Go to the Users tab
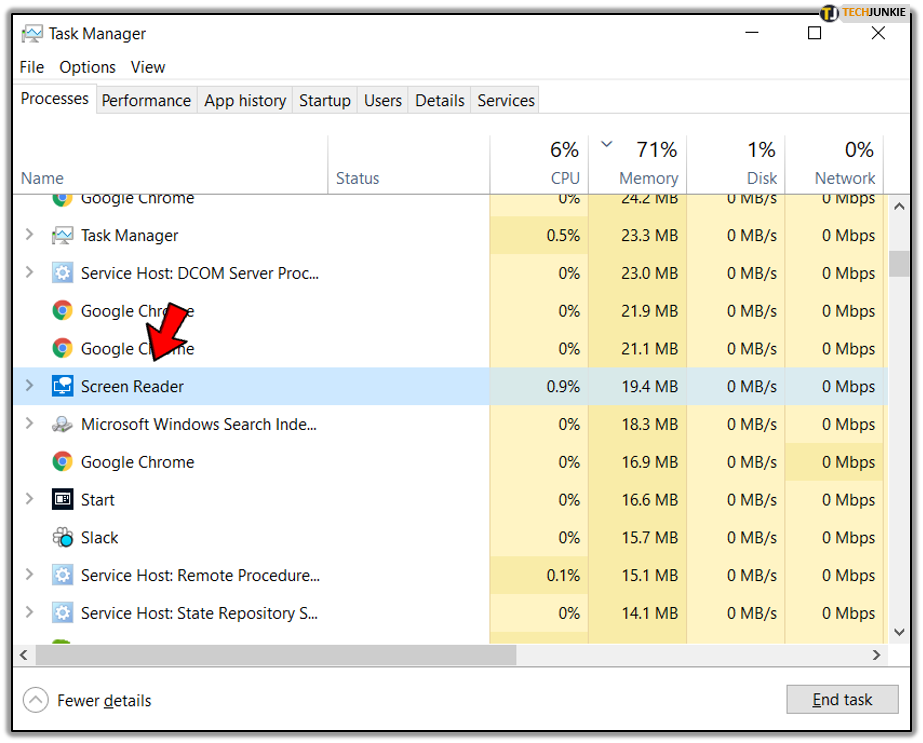Screen dimensions: 923x743 click(383, 101)
